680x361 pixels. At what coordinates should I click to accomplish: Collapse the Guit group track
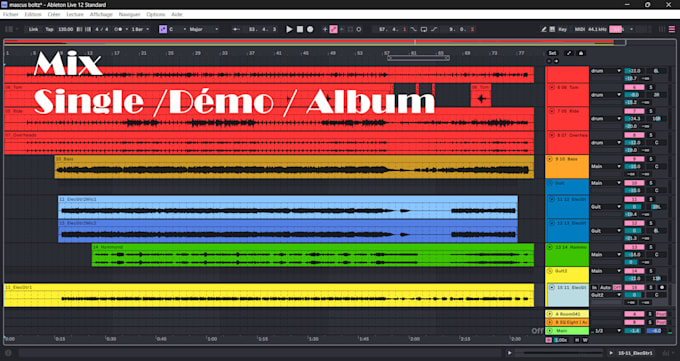pyautogui.click(x=549, y=183)
